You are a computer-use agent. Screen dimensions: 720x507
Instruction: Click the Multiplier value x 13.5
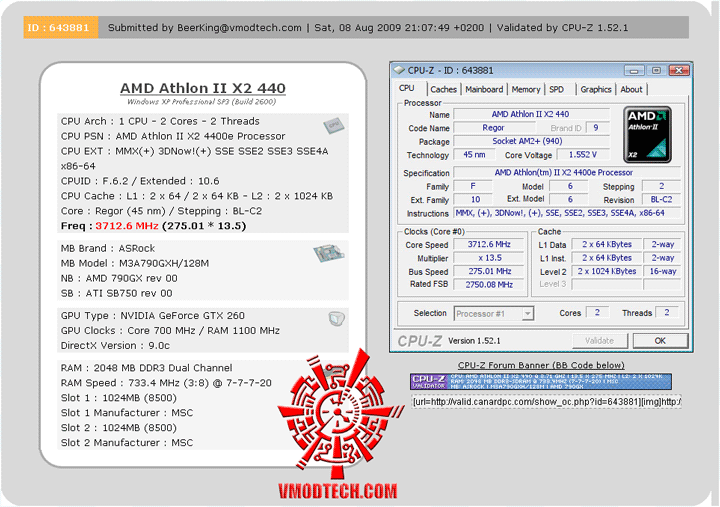pos(489,258)
